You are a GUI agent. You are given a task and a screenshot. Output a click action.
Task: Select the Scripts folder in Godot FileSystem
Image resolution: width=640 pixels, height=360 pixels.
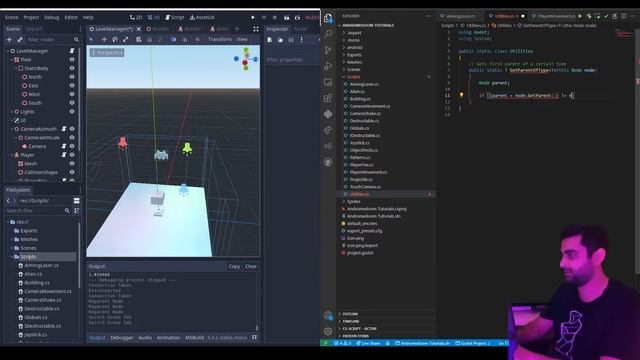pos(28,257)
